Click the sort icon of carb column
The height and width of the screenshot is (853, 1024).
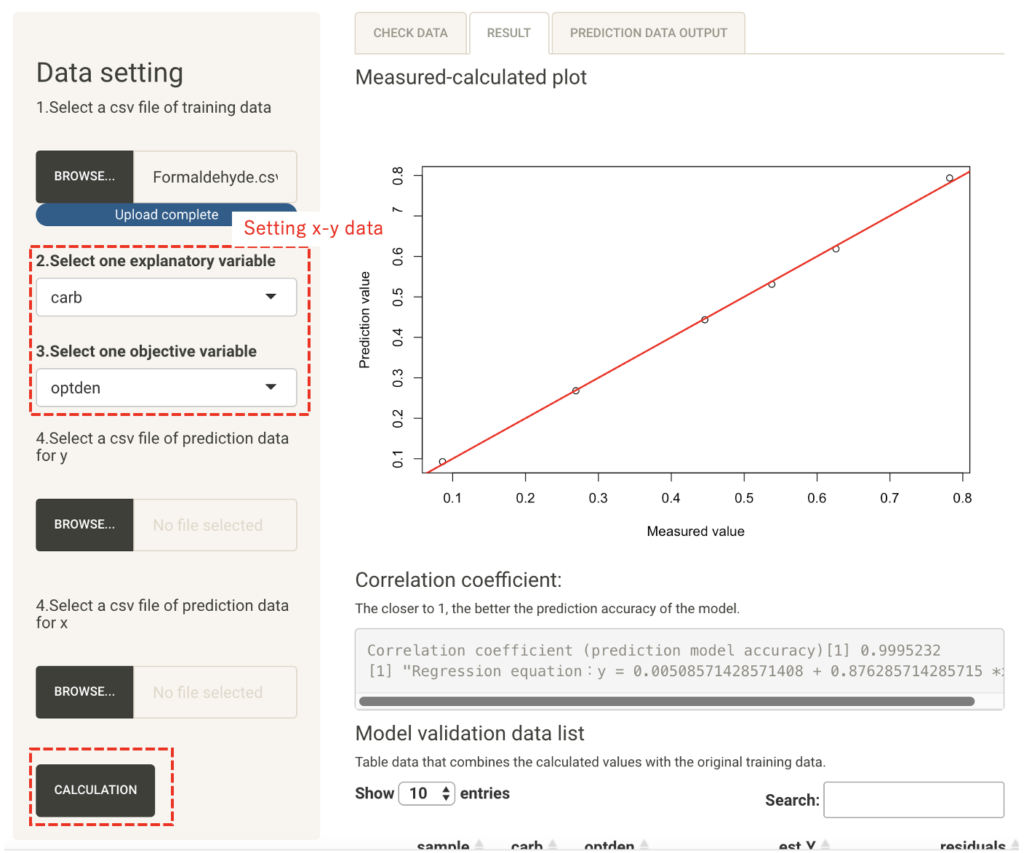(x=551, y=846)
